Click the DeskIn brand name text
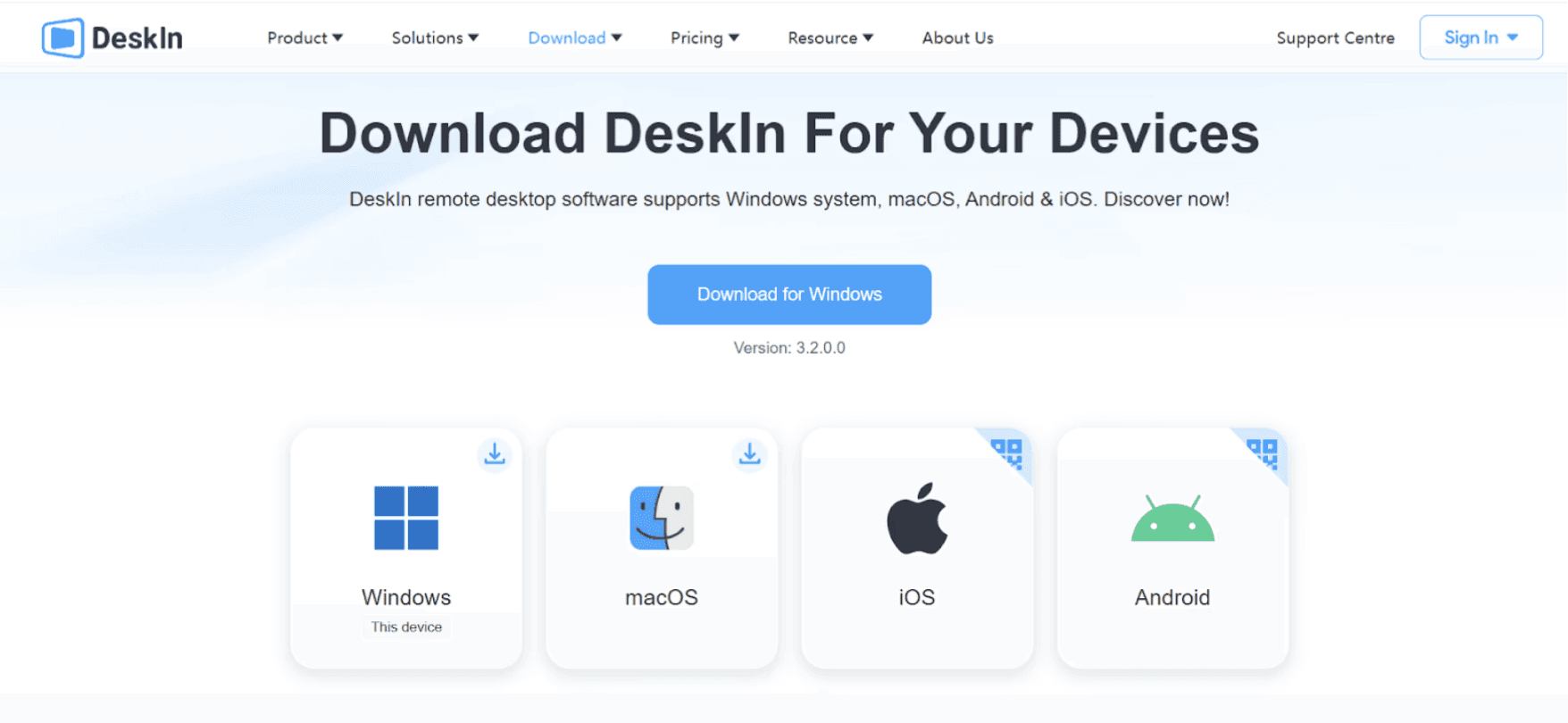This screenshot has height=723, width=1568. click(137, 38)
